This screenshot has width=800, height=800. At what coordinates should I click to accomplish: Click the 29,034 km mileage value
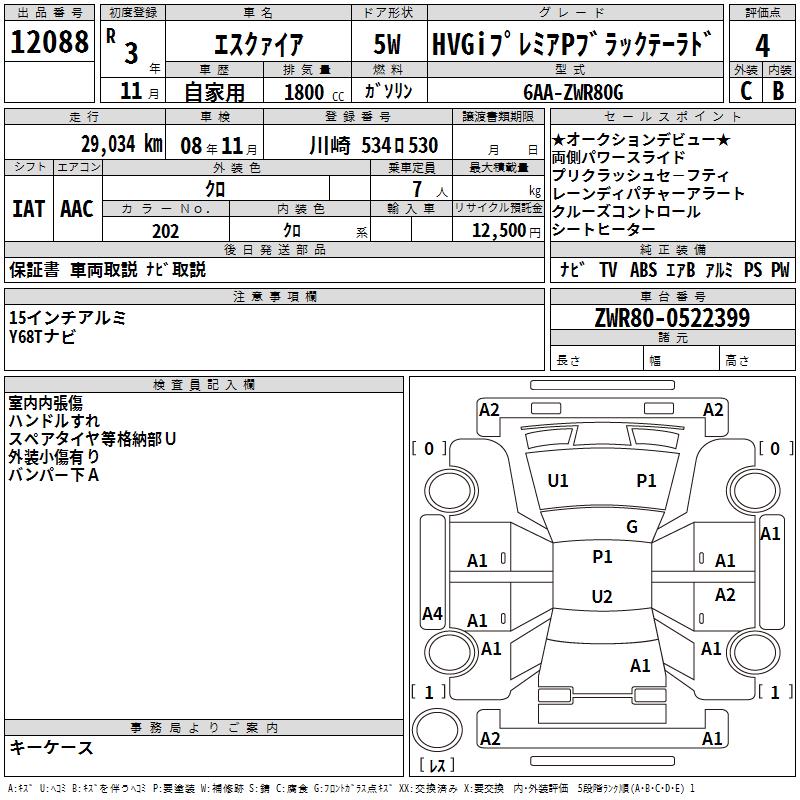tap(121, 145)
